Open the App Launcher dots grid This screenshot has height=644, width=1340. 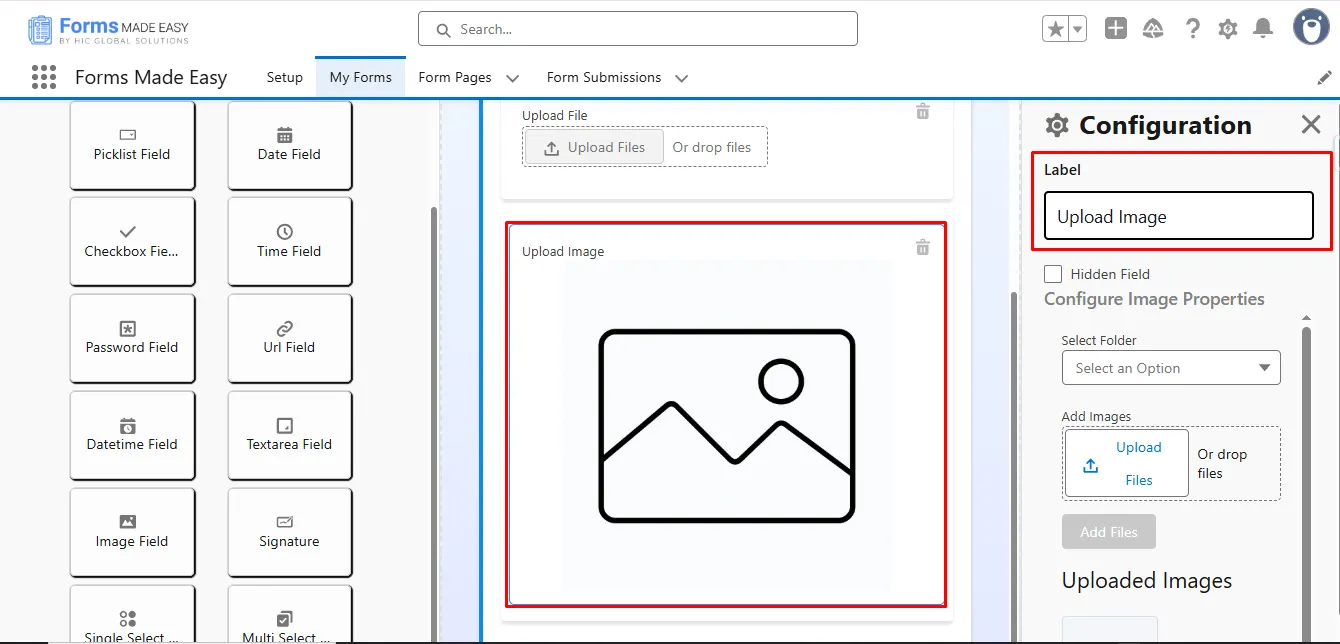43,77
